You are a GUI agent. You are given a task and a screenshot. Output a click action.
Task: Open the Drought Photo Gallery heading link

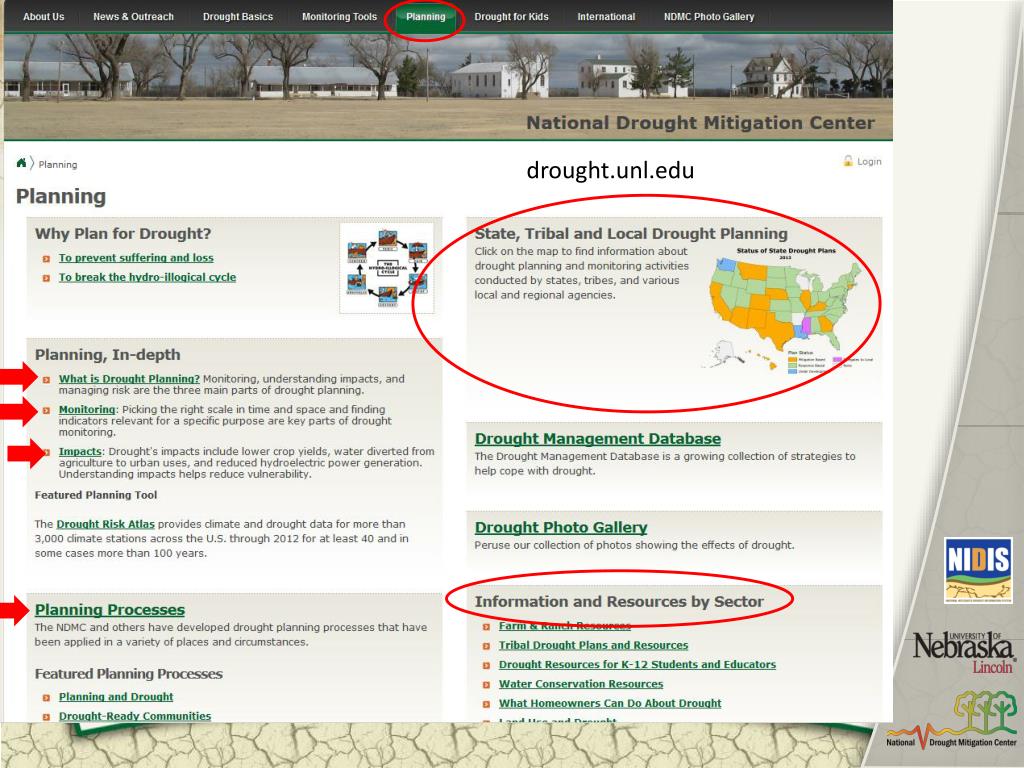[560, 528]
